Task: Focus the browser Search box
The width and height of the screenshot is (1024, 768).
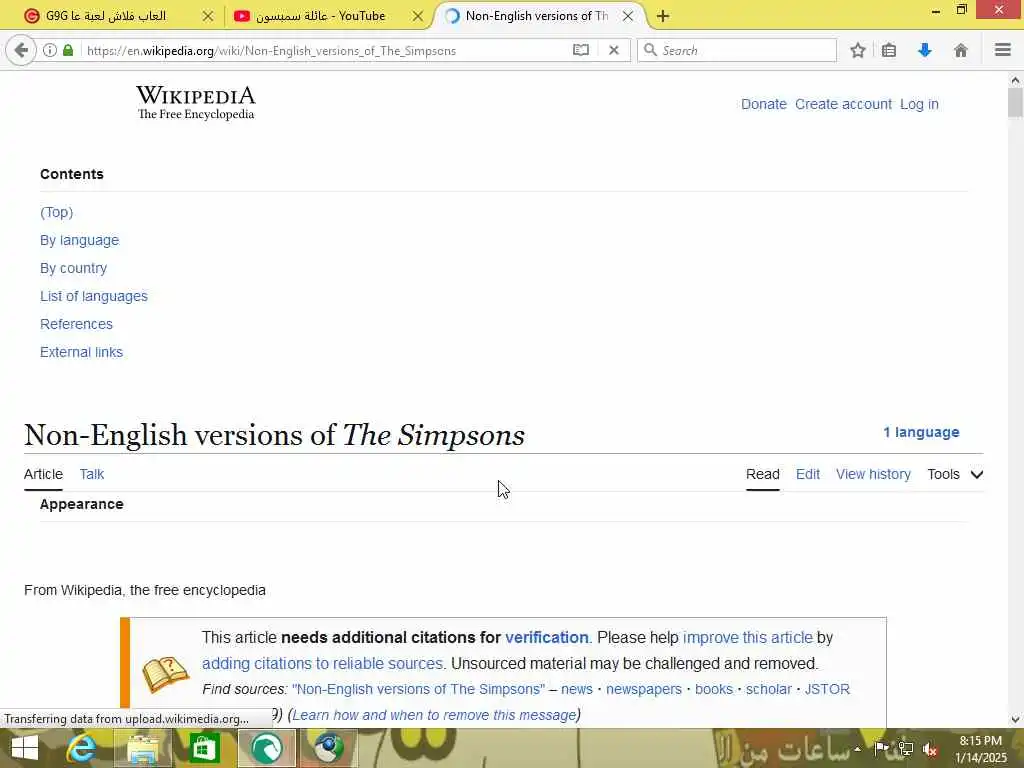Action: 737,50
